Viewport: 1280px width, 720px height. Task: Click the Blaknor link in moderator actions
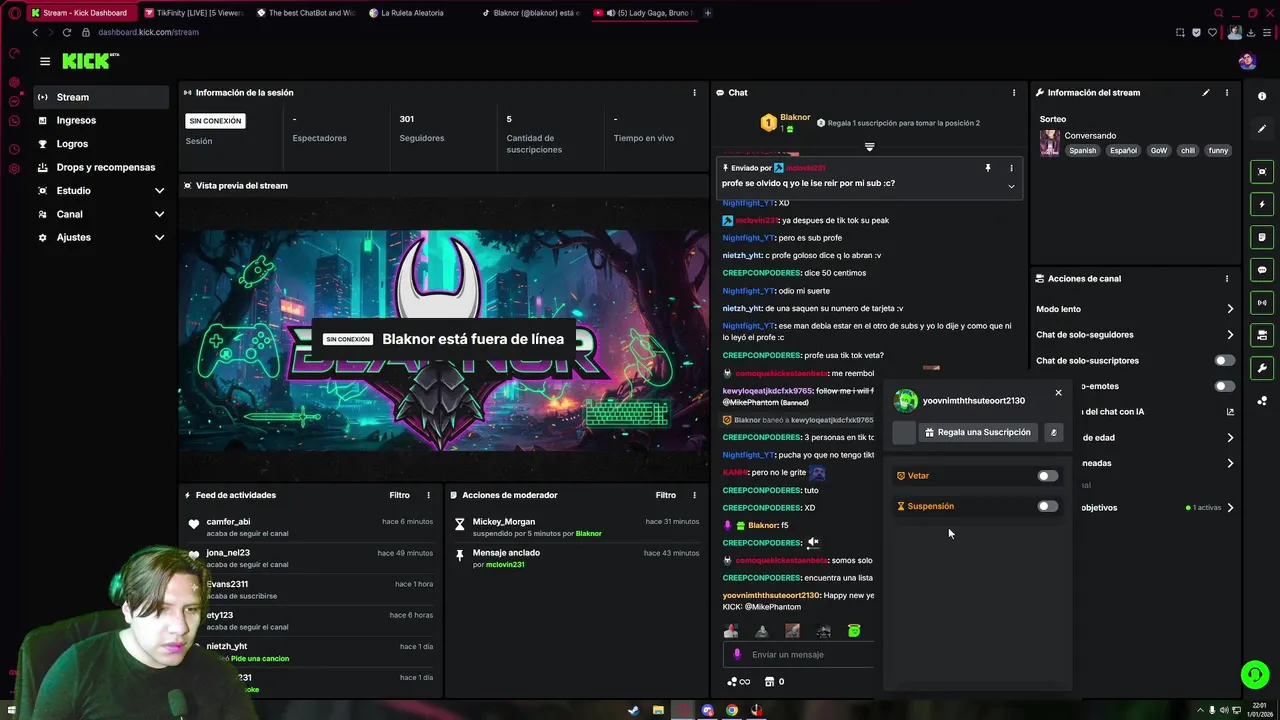[x=589, y=534]
